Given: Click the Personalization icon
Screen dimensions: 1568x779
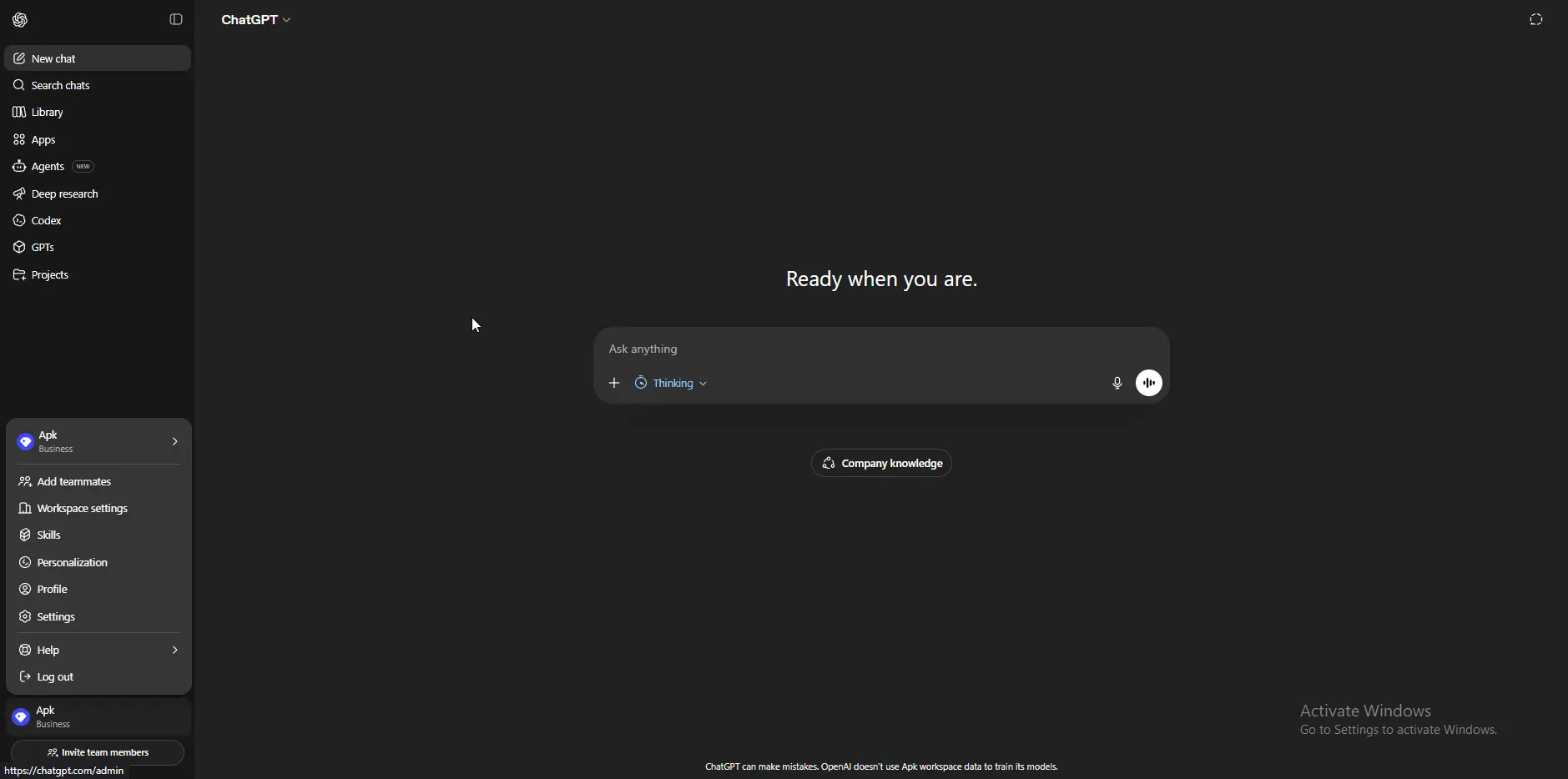Looking at the screenshot, I should click(25, 562).
